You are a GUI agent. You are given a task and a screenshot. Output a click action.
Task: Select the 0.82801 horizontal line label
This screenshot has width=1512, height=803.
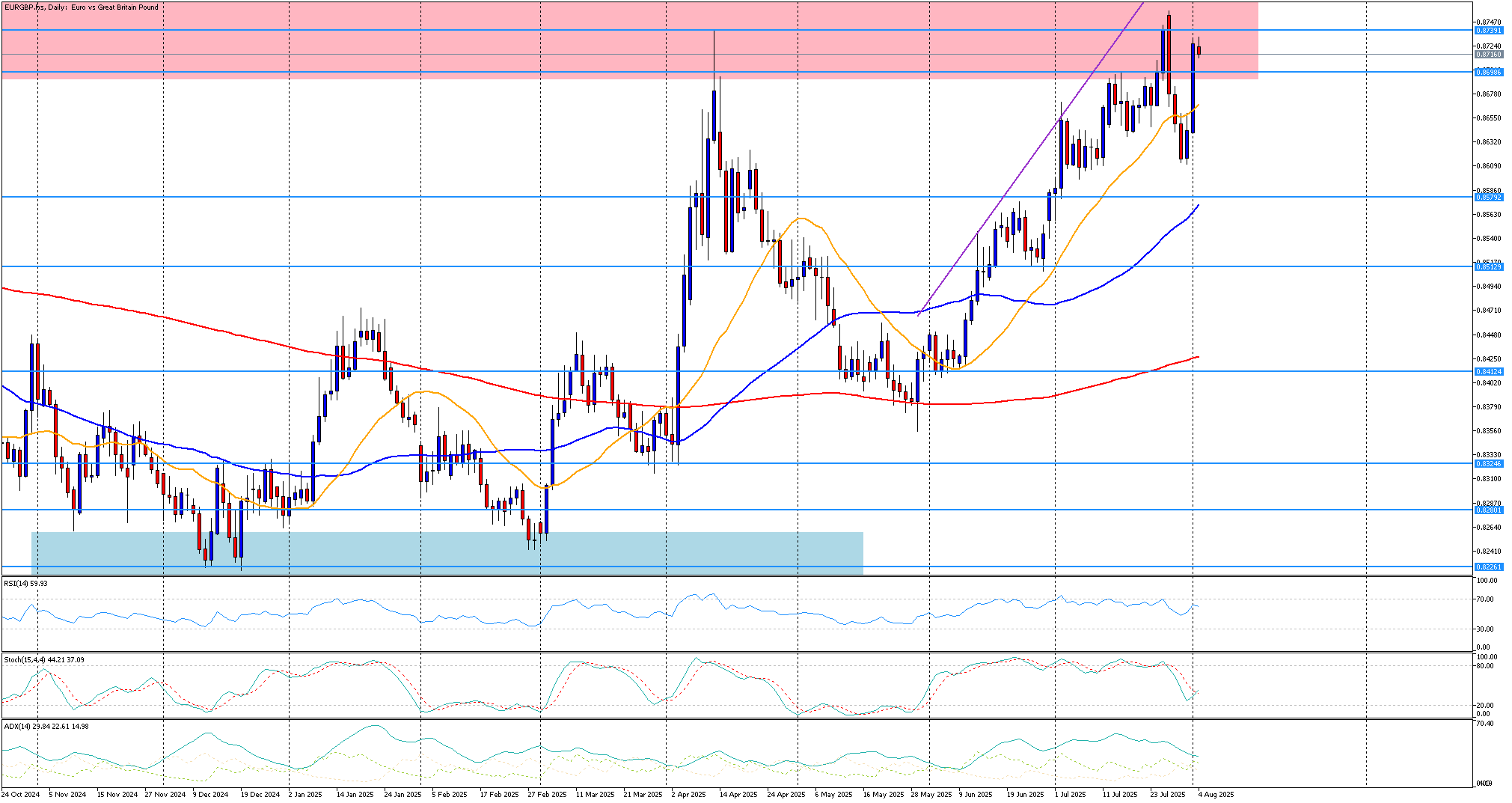pyautogui.click(x=1487, y=510)
